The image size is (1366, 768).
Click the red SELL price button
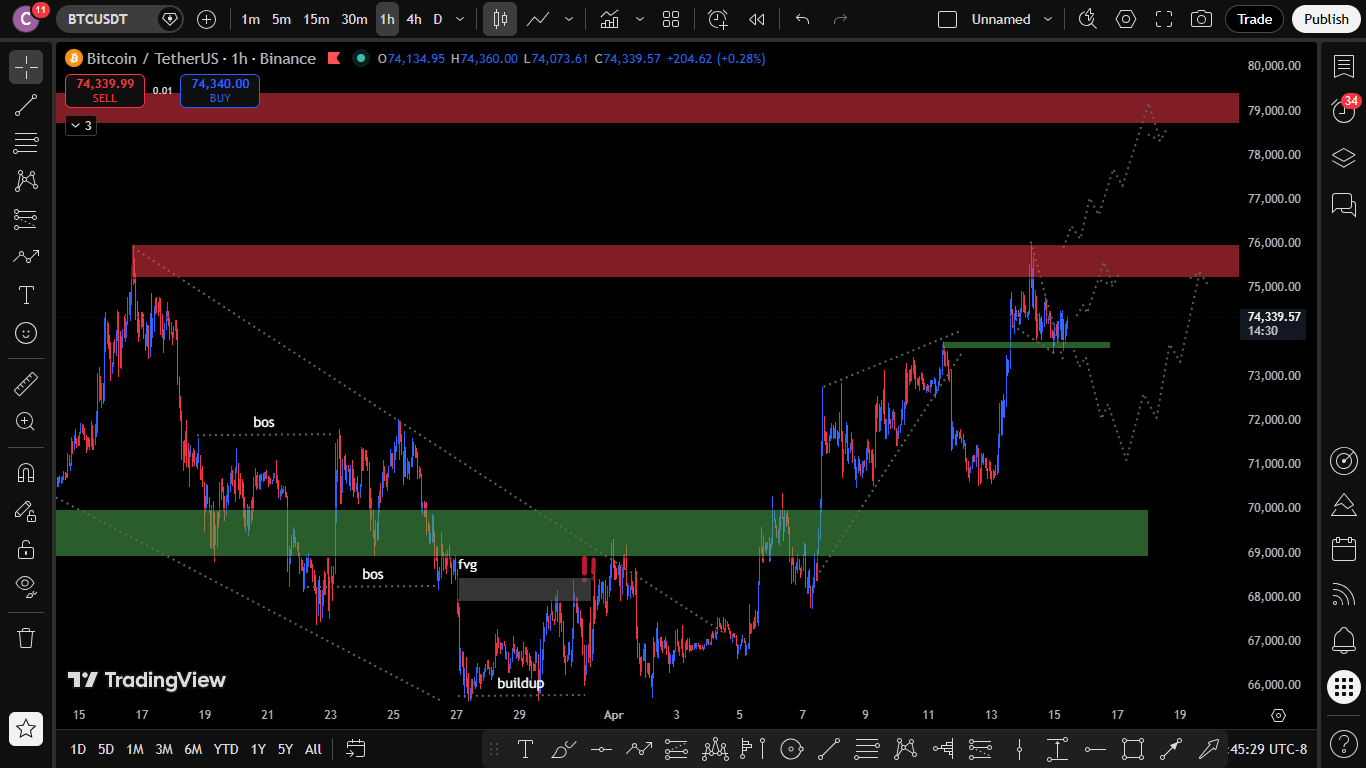(x=105, y=91)
